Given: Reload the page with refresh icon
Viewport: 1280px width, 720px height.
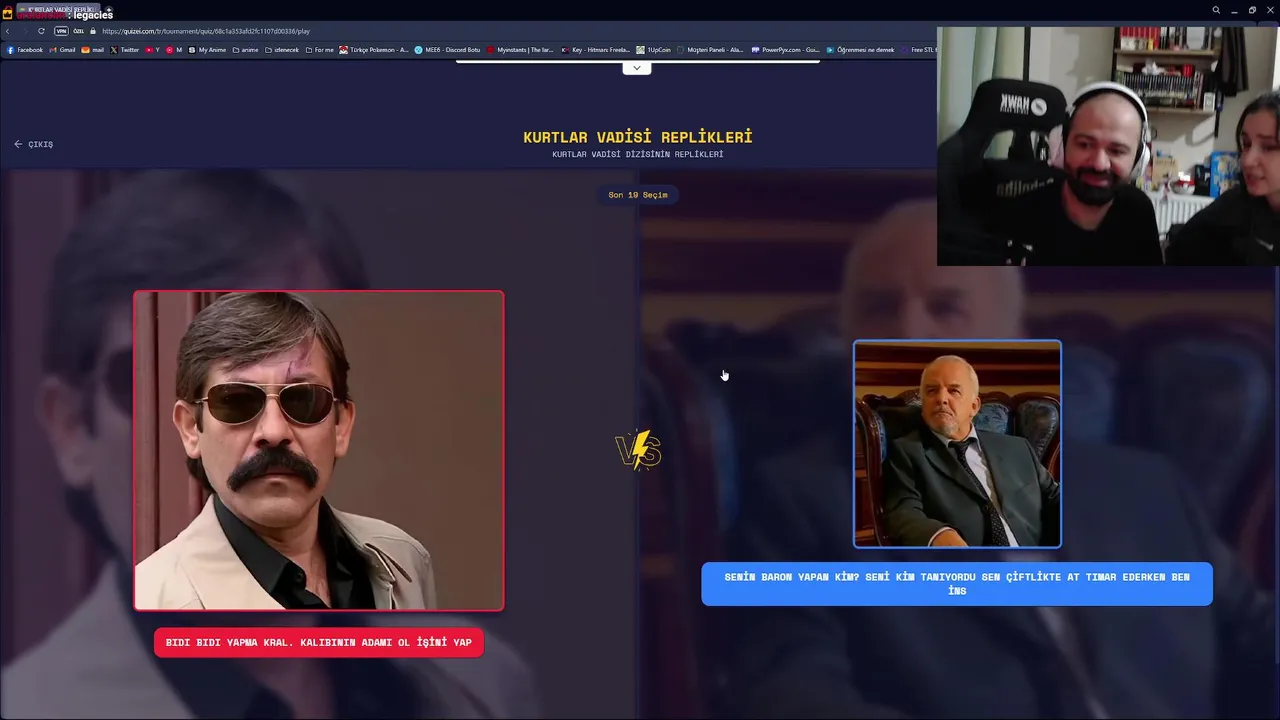Looking at the screenshot, I should click(41, 31).
